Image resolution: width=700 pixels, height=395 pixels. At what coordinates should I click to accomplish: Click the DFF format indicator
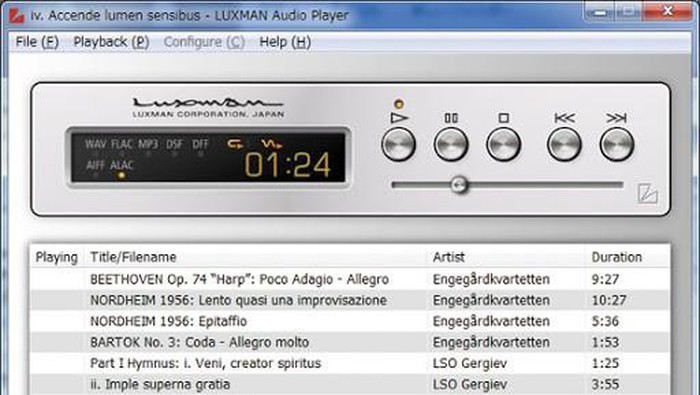click(x=200, y=144)
